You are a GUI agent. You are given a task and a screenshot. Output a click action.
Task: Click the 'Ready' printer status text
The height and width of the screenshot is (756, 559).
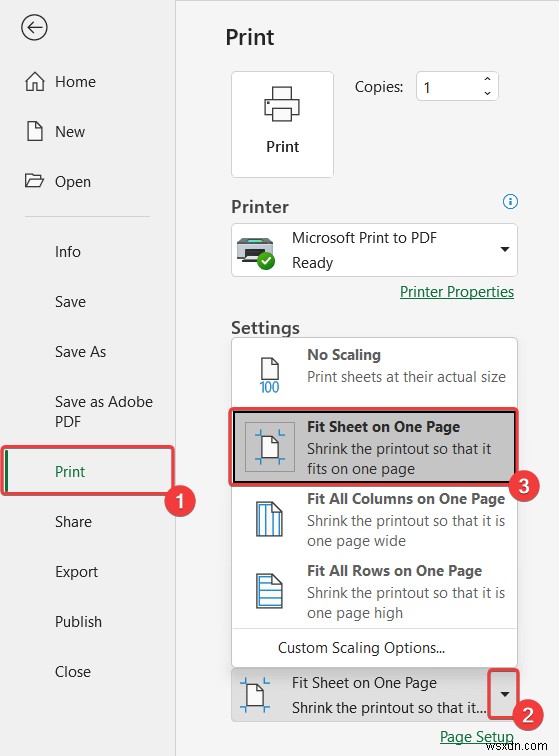(x=313, y=263)
